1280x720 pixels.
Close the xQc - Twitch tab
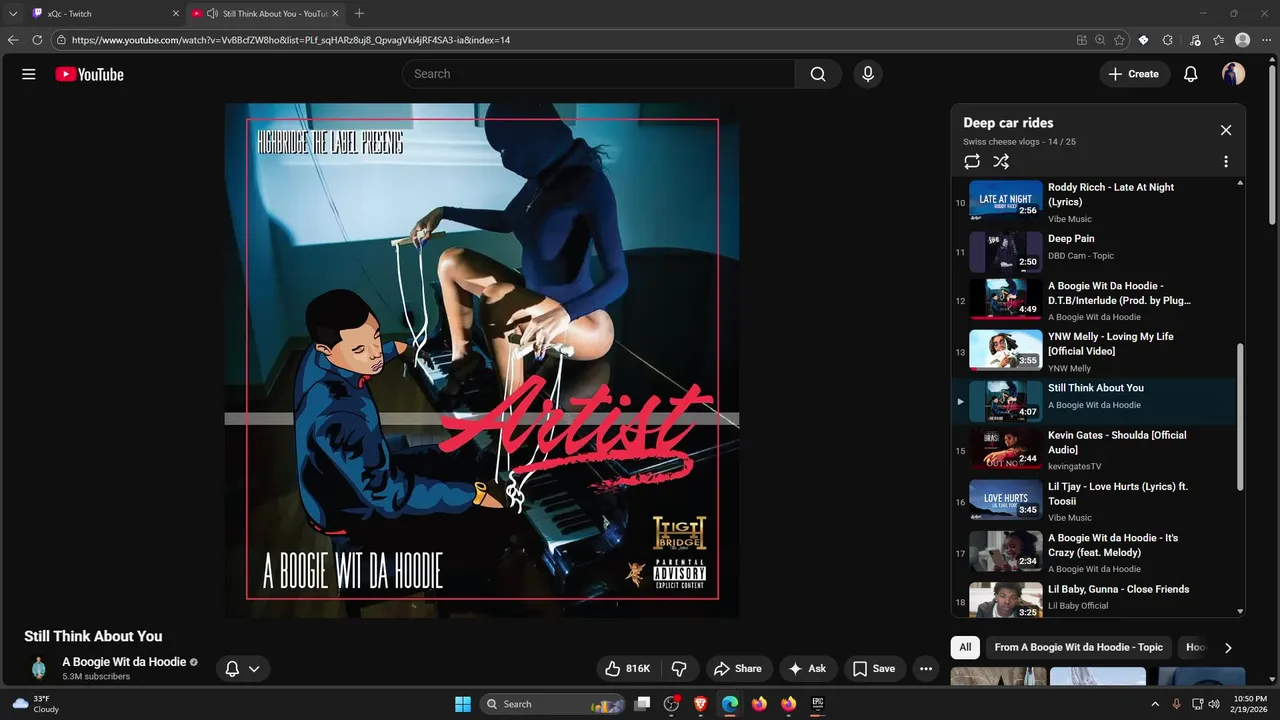[x=176, y=14]
